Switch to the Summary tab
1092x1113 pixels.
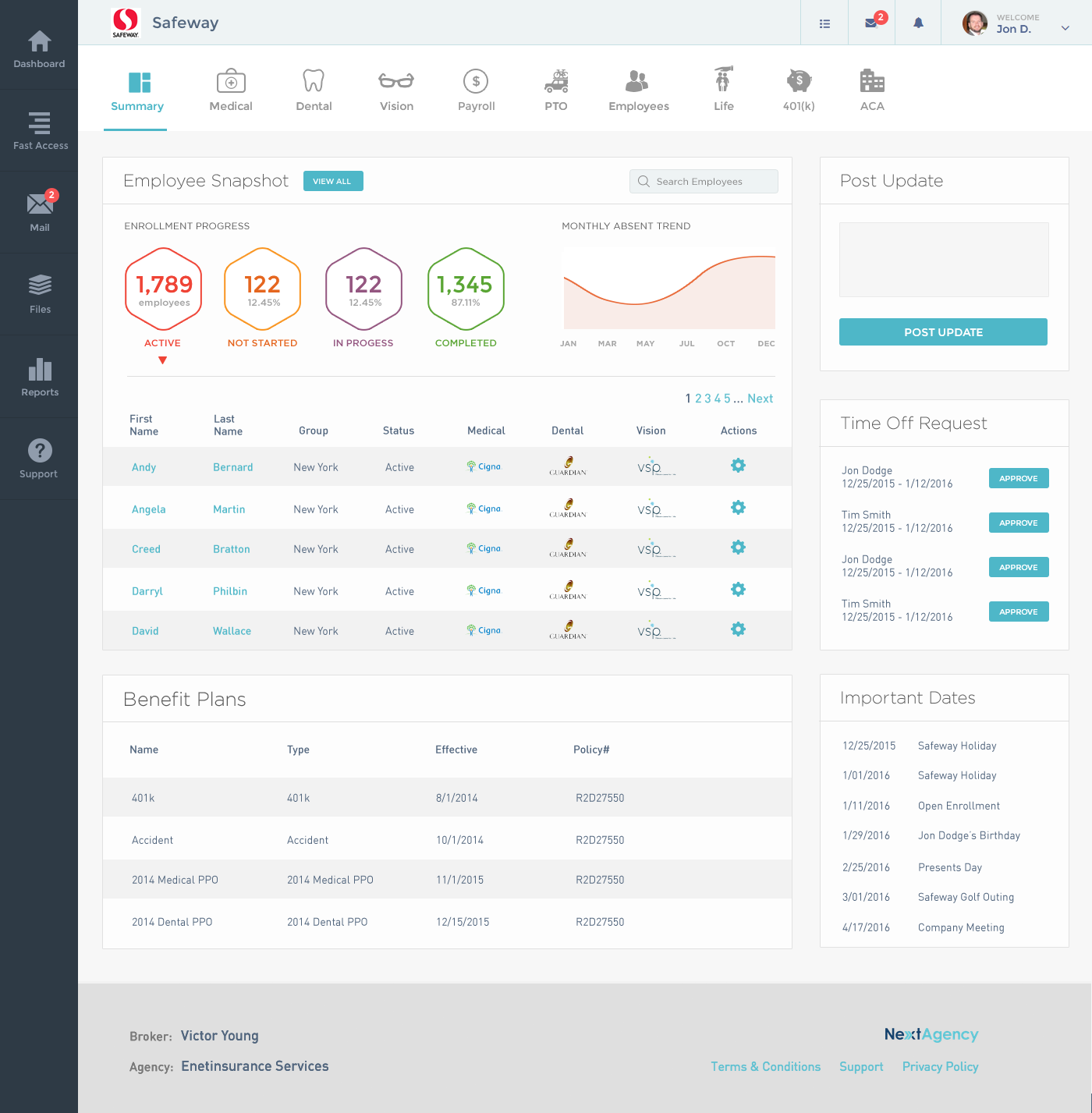(x=137, y=91)
